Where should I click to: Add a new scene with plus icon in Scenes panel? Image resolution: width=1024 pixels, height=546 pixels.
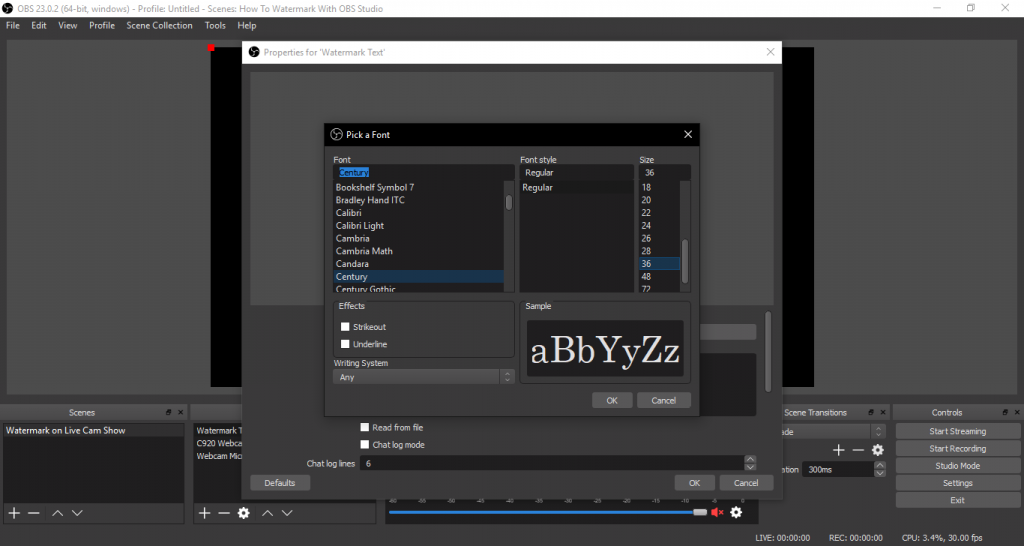point(14,513)
